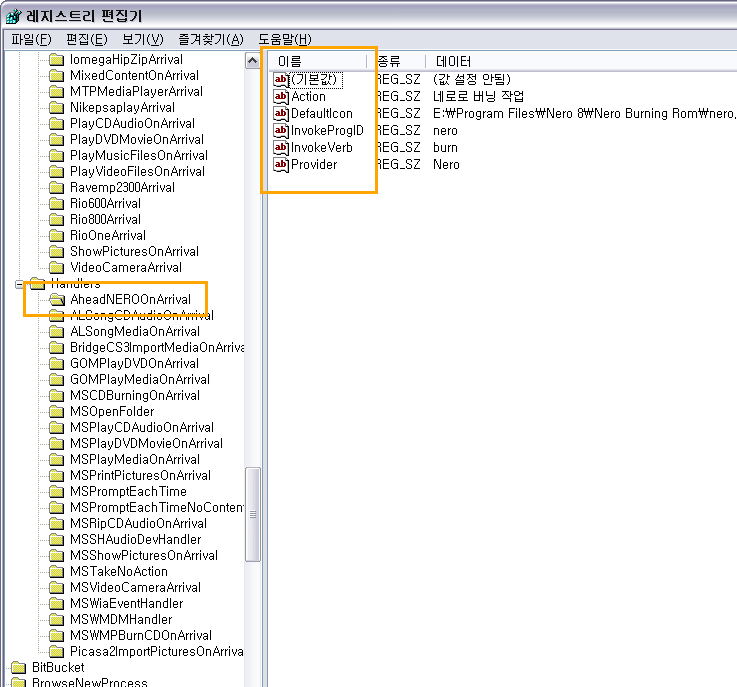Image resolution: width=737 pixels, height=687 pixels.
Task: Click the MSTakeNoAction folder icon
Action: pyautogui.click(x=56, y=571)
